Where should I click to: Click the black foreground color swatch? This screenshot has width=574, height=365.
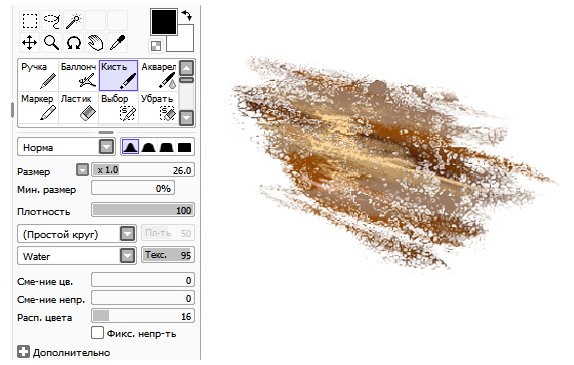click(x=164, y=22)
